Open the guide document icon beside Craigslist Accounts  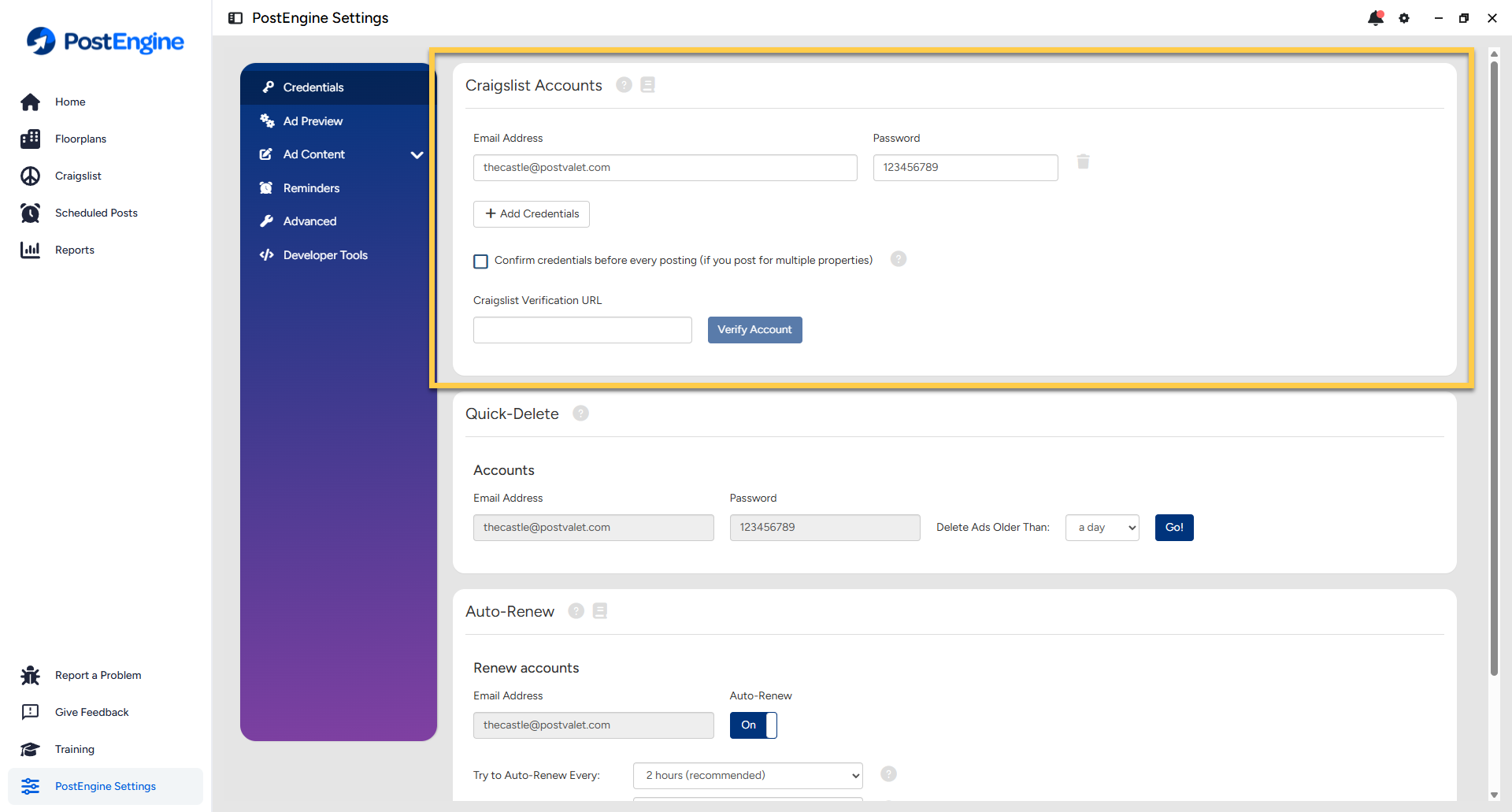click(x=647, y=85)
